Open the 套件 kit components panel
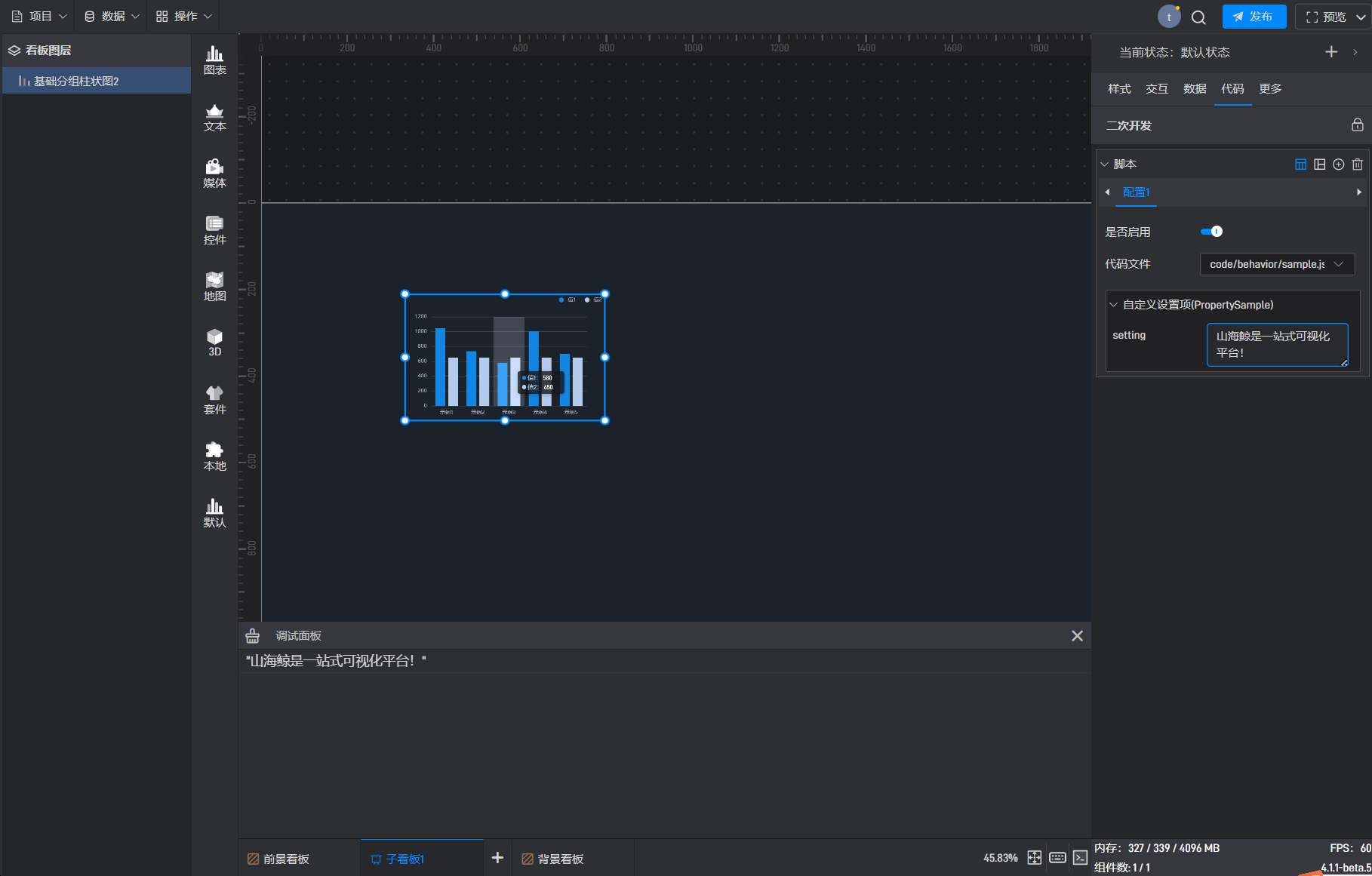Image resolution: width=1372 pixels, height=876 pixels. pyautogui.click(x=214, y=400)
